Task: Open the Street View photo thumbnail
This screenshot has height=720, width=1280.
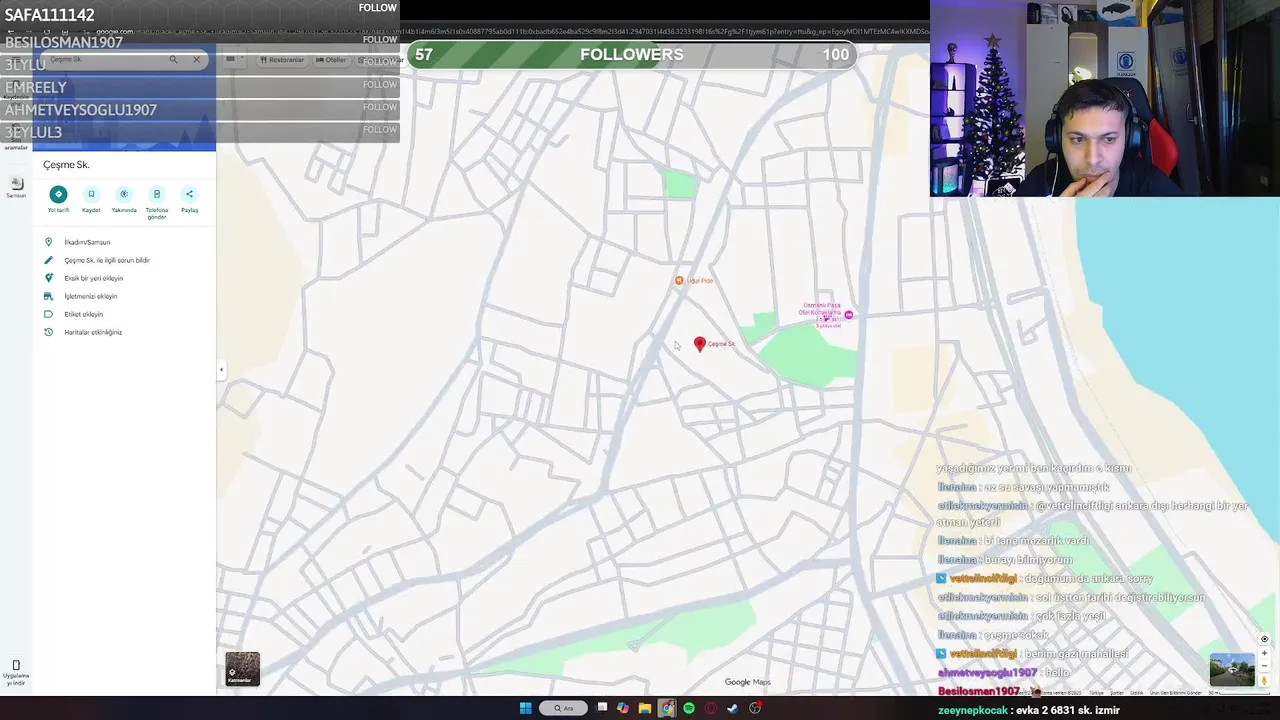Action: tap(1232, 670)
